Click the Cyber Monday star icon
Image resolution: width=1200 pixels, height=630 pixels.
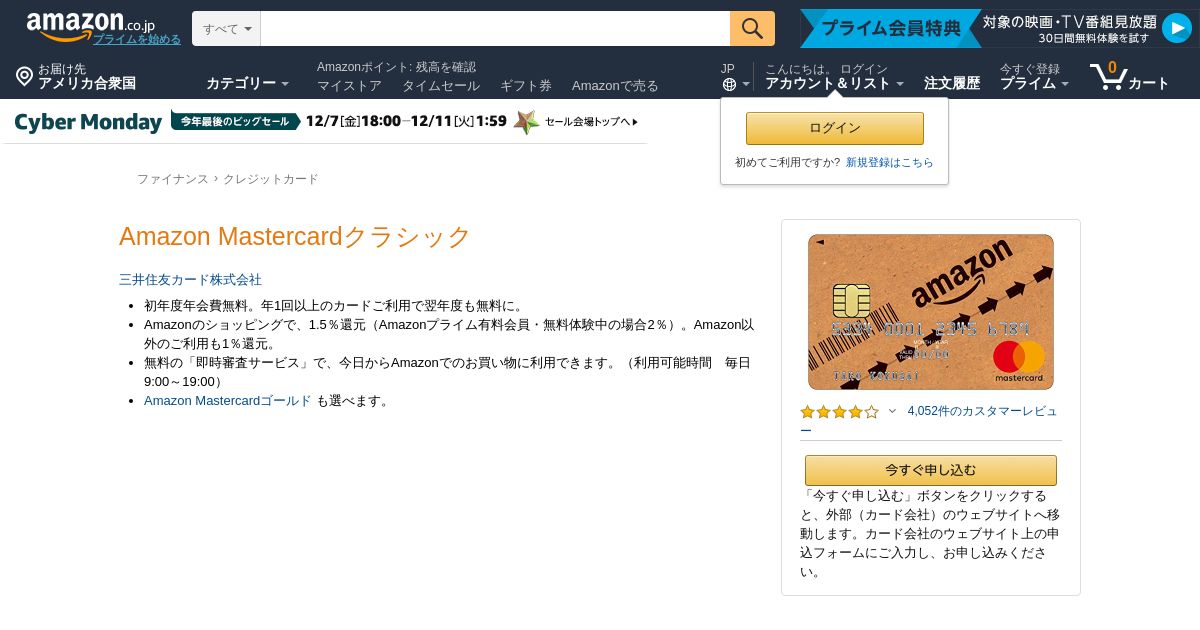click(526, 122)
